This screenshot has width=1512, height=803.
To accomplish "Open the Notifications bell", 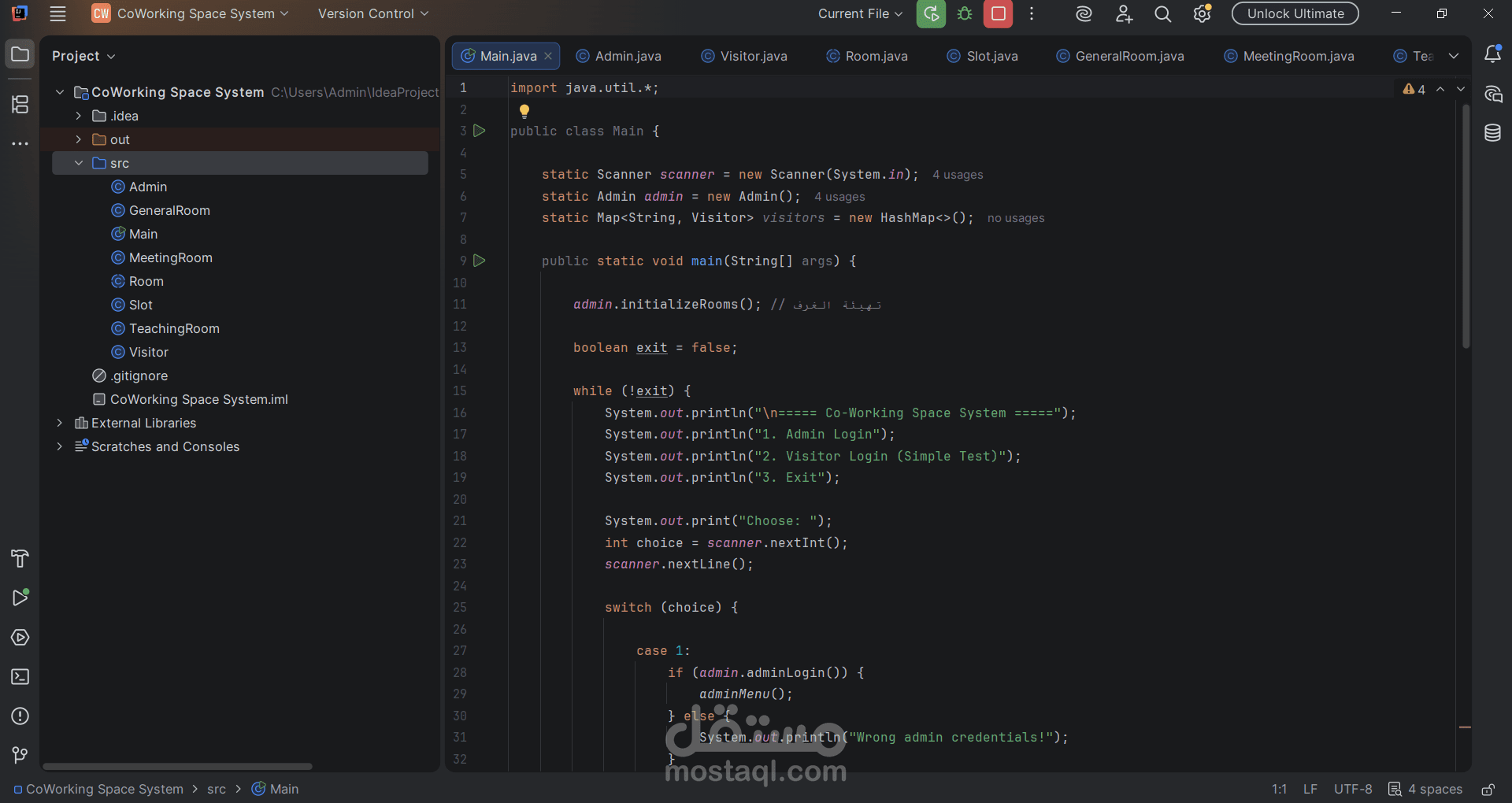I will click(1492, 54).
